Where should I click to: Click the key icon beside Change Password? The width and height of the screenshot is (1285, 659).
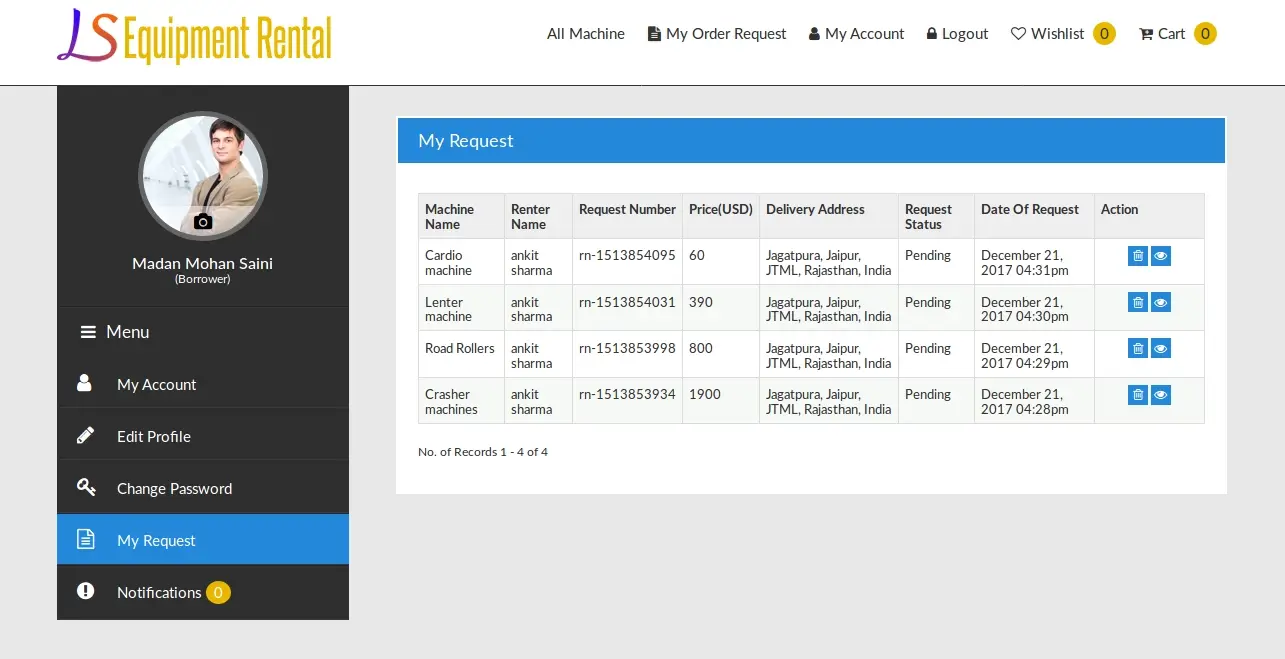coord(86,487)
